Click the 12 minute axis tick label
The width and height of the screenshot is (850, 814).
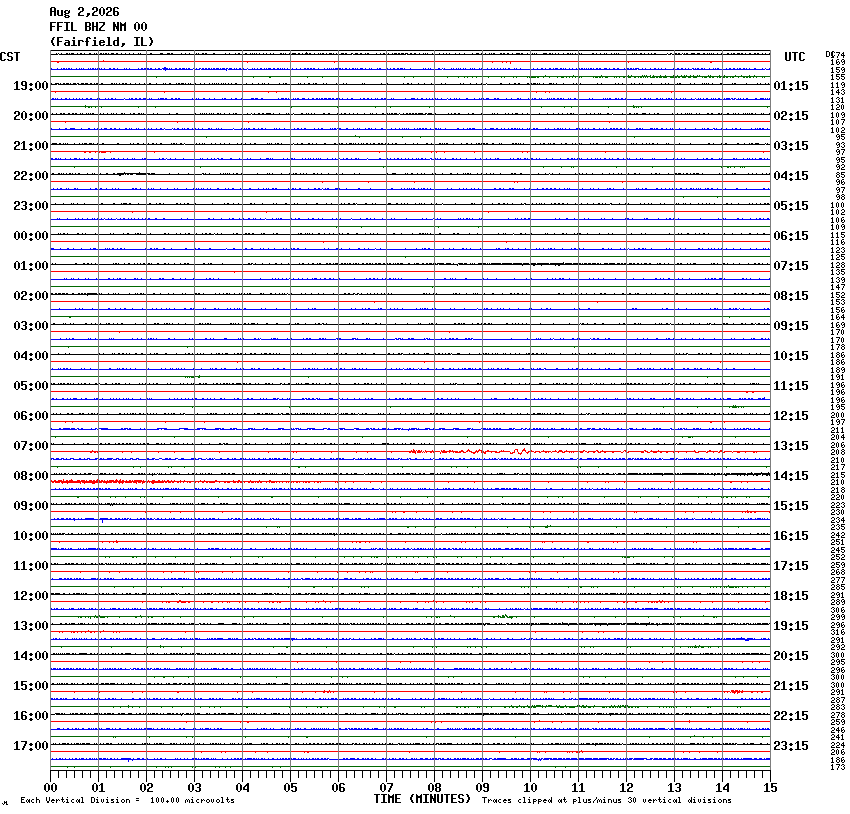(626, 788)
